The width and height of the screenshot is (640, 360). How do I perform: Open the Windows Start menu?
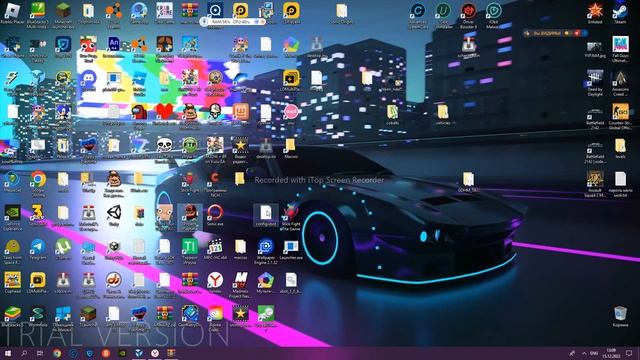click(8, 353)
